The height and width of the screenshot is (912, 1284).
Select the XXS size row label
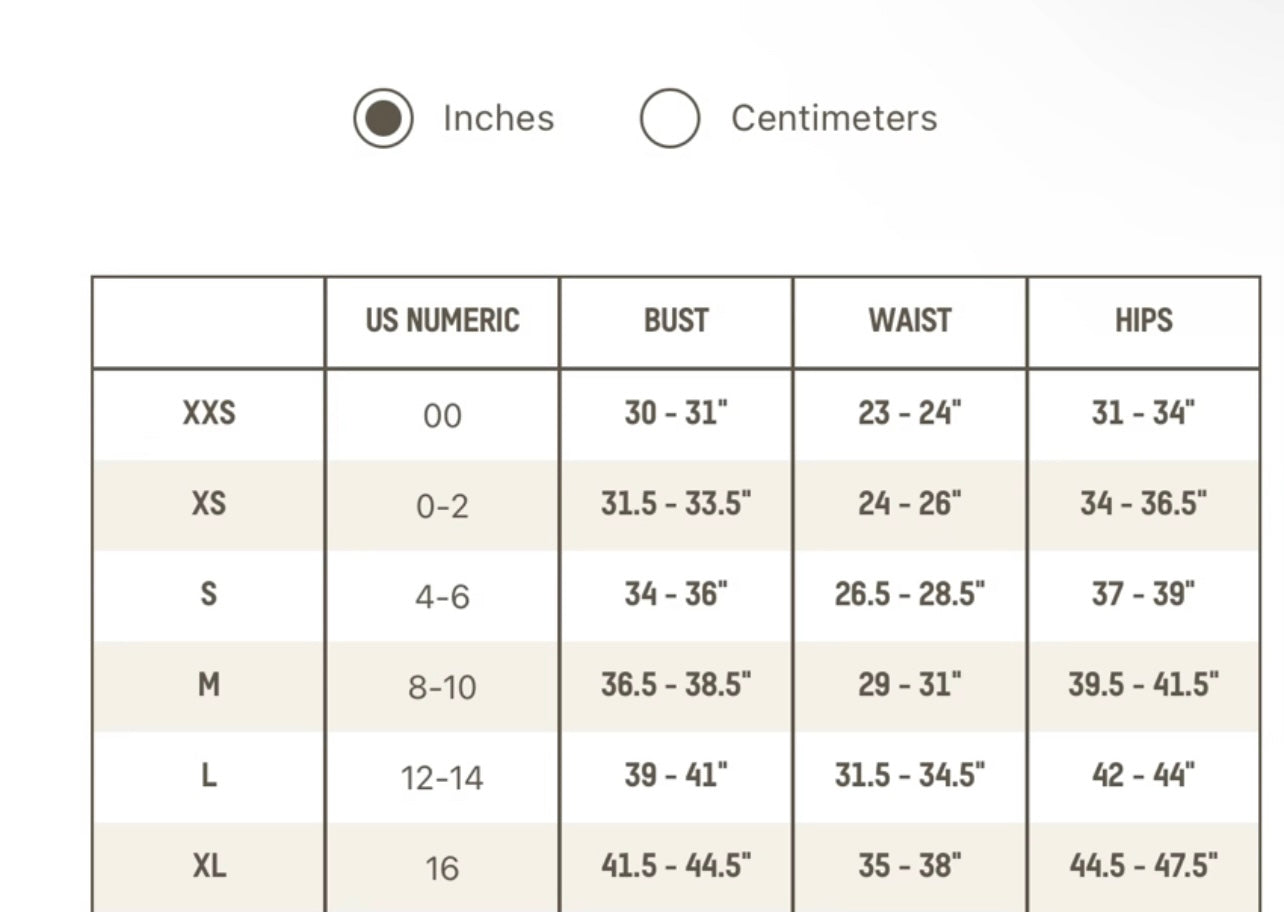[209, 413]
